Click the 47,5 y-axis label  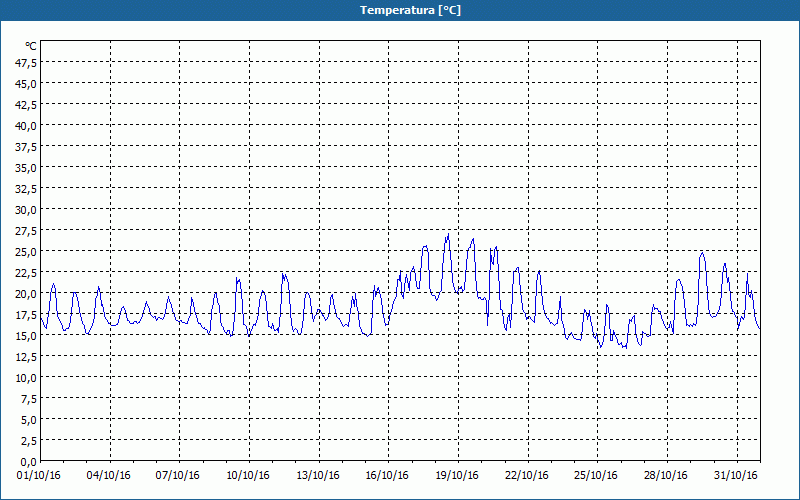(x=27, y=63)
